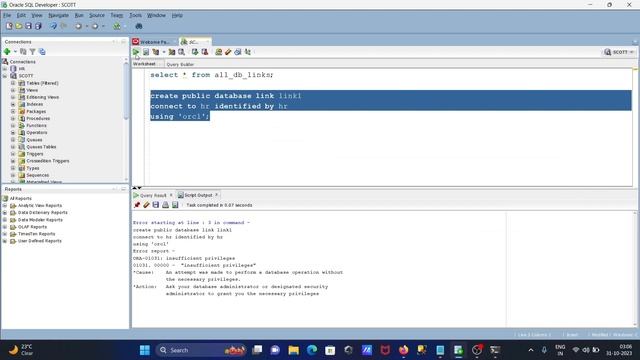Open File Explorer from the taskbar
Image resolution: width=640 pixels, height=360 pixels.
pos(293,350)
